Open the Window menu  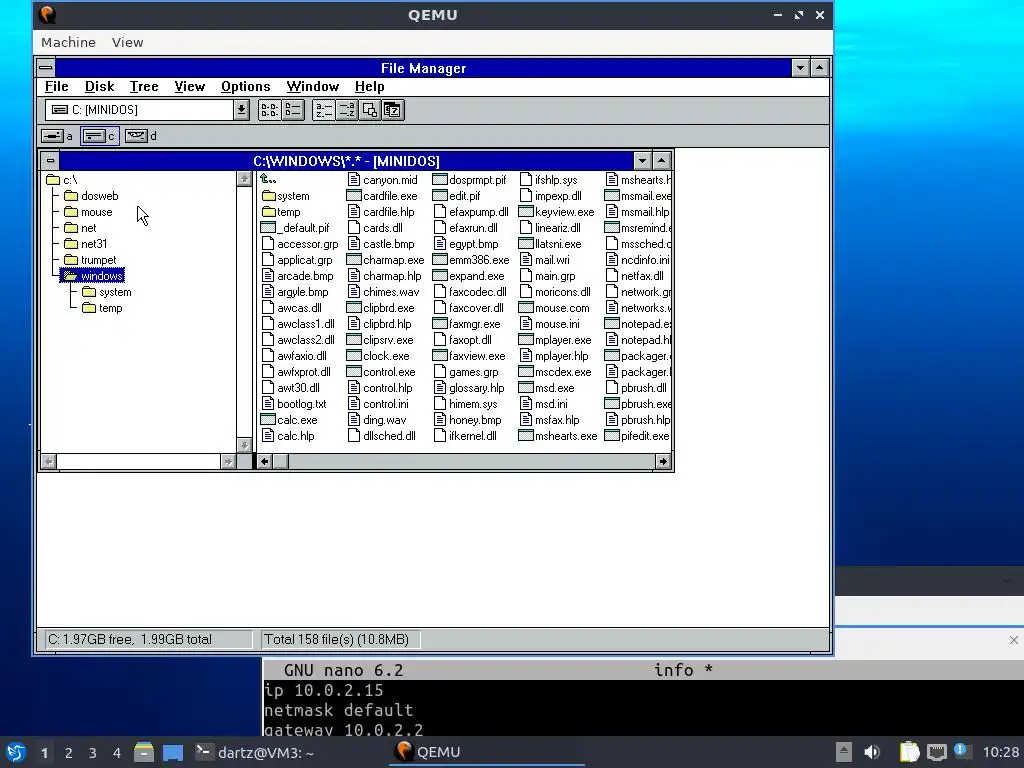click(312, 86)
